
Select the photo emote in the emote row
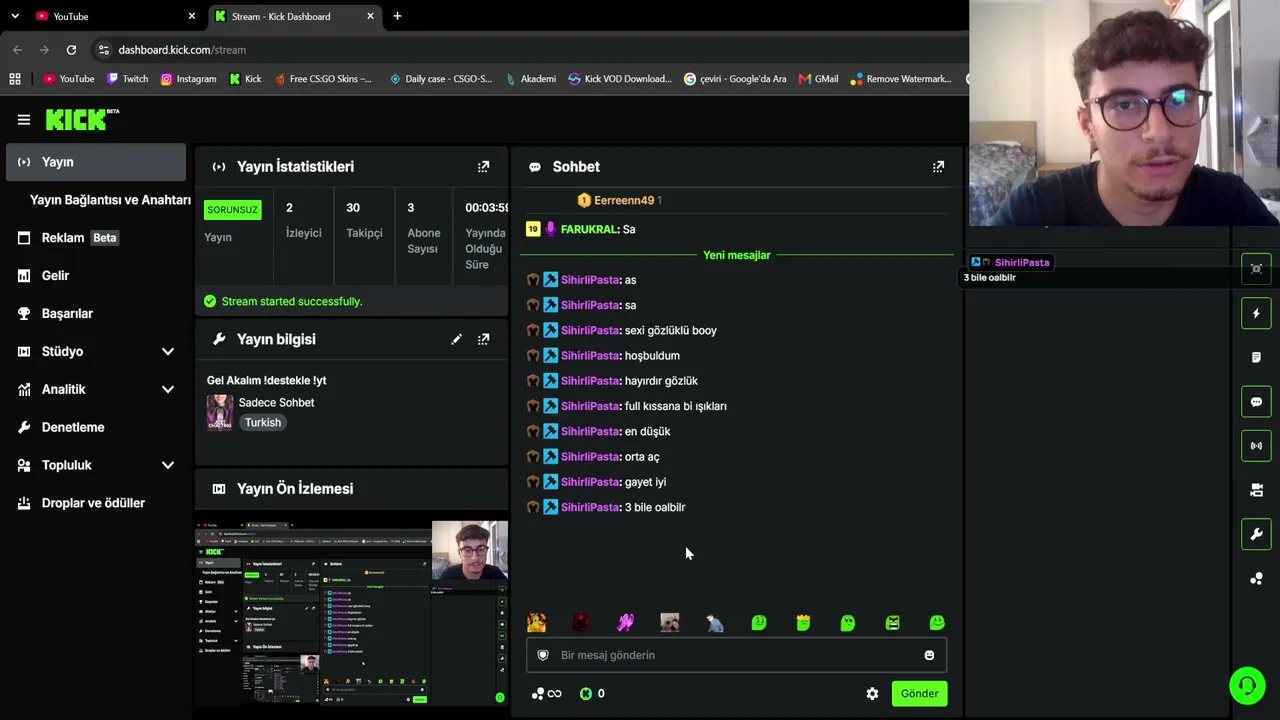(x=670, y=623)
